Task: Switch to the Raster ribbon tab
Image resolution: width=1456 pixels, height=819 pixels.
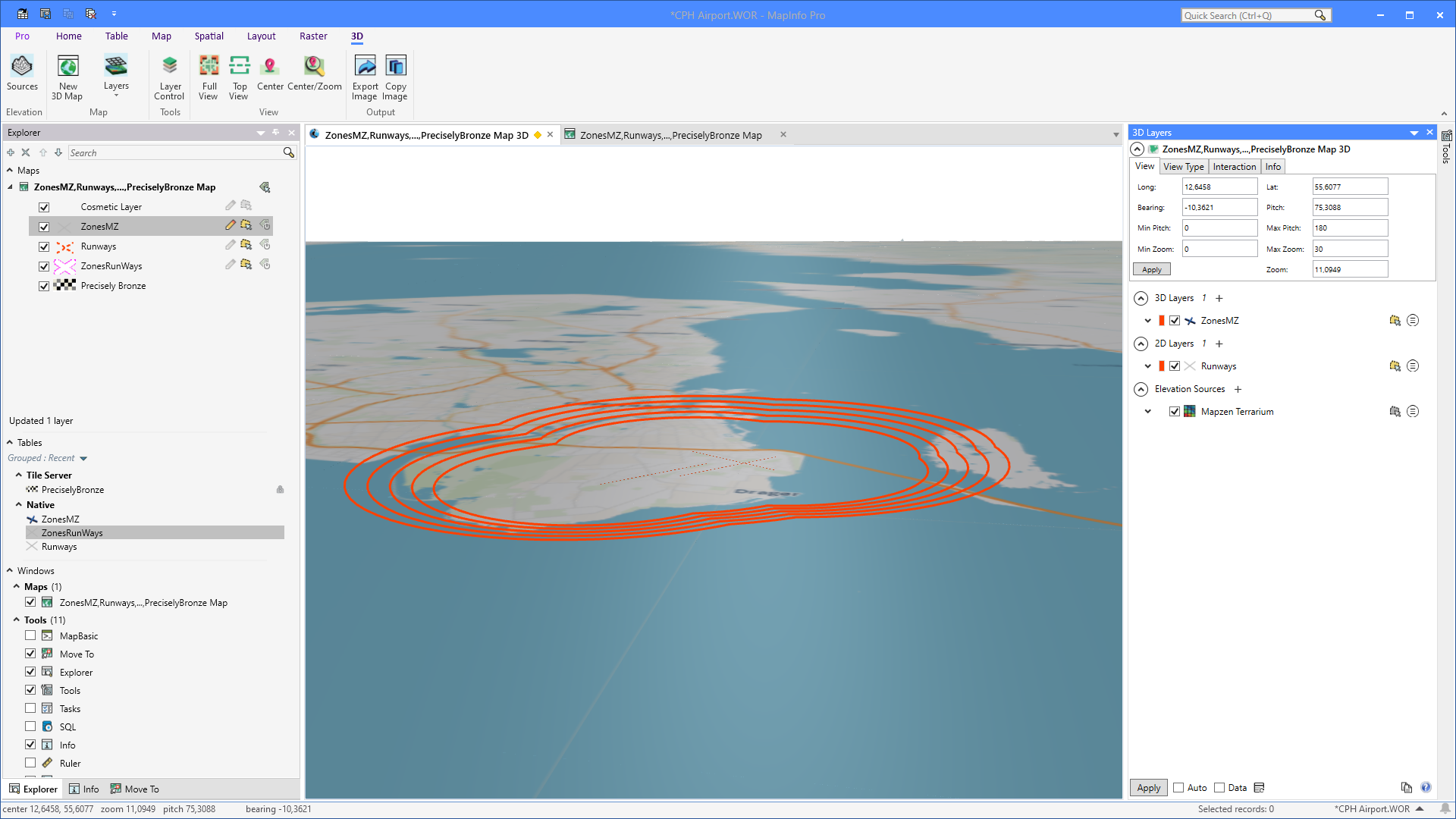Action: [x=313, y=36]
